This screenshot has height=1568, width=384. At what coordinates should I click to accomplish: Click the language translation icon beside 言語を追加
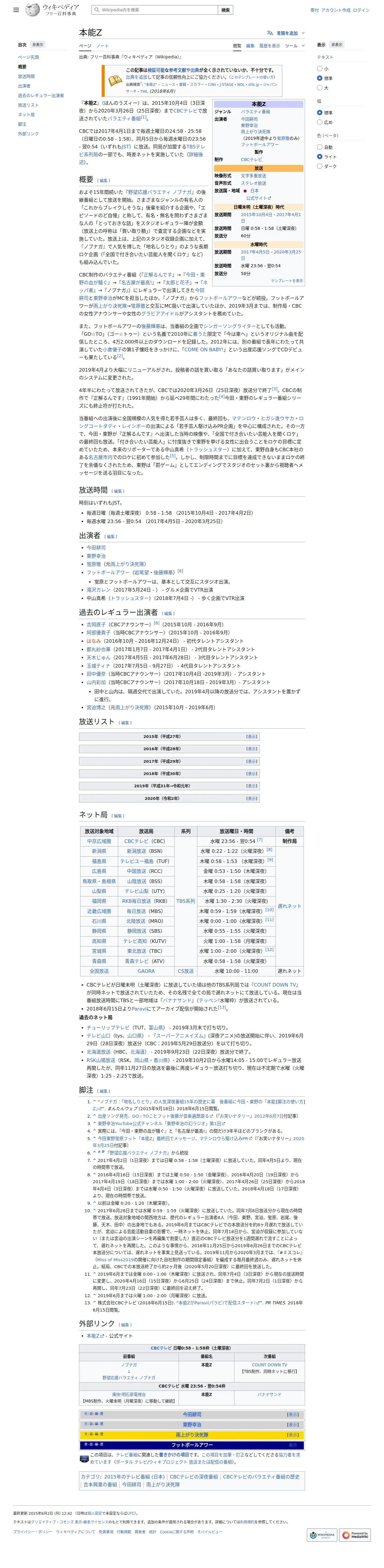click(269, 33)
